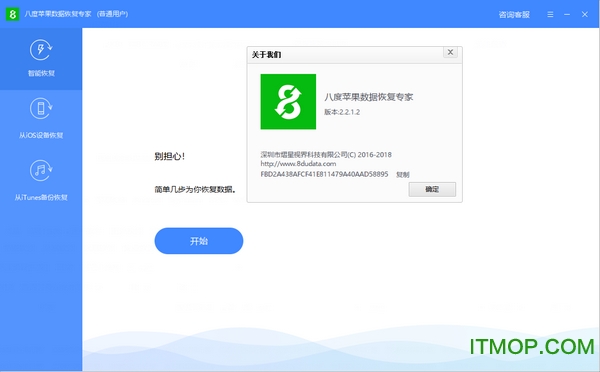The image size is (600, 372).
Task: Click the blue 开始 start button
Action: click(x=199, y=241)
